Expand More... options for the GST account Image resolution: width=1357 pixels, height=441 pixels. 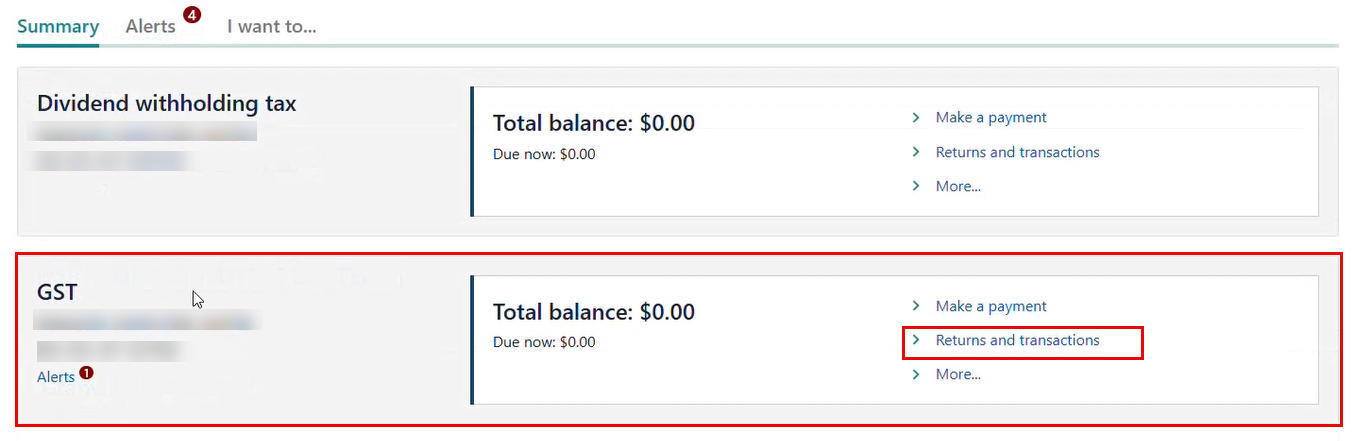(957, 375)
